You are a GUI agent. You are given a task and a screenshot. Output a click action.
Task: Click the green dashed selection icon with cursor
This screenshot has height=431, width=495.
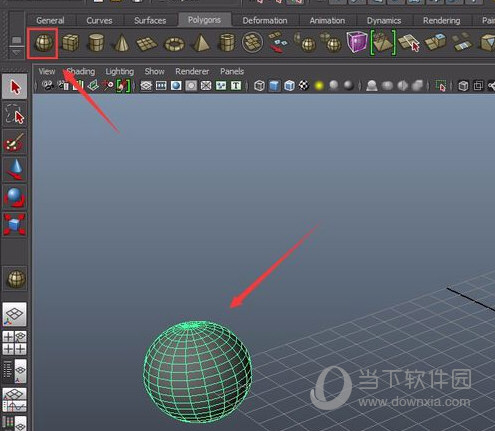(x=441, y=86)
